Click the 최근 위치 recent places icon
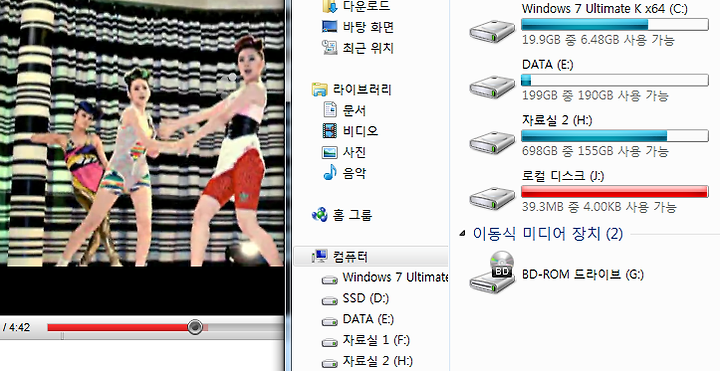720x371 pixels. tap(331, 47)
